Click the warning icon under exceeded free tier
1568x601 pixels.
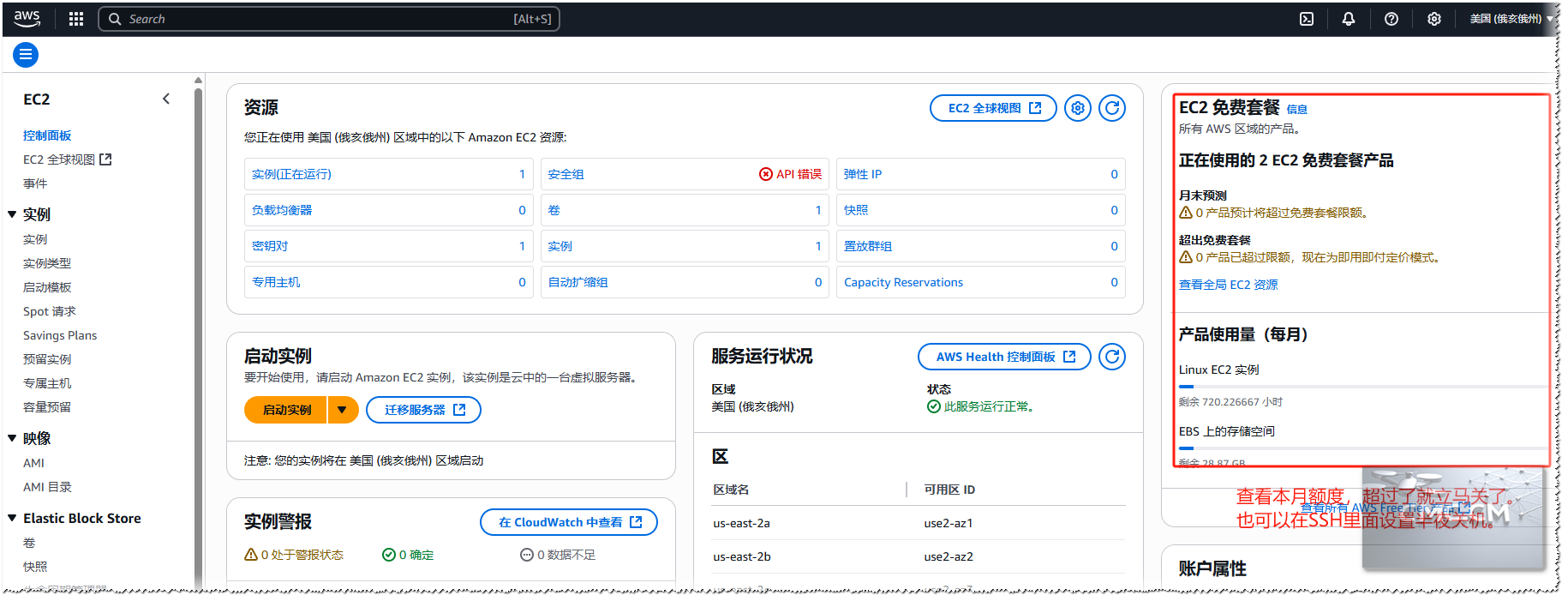coord(1186,257)
